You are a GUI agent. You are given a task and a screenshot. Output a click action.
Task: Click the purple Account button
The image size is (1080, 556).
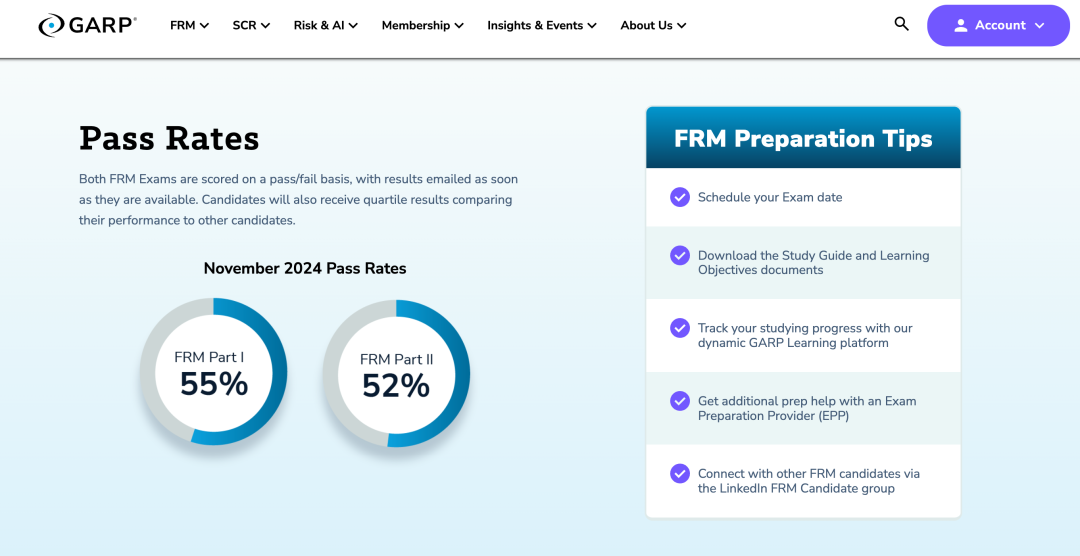pos(998,25)
